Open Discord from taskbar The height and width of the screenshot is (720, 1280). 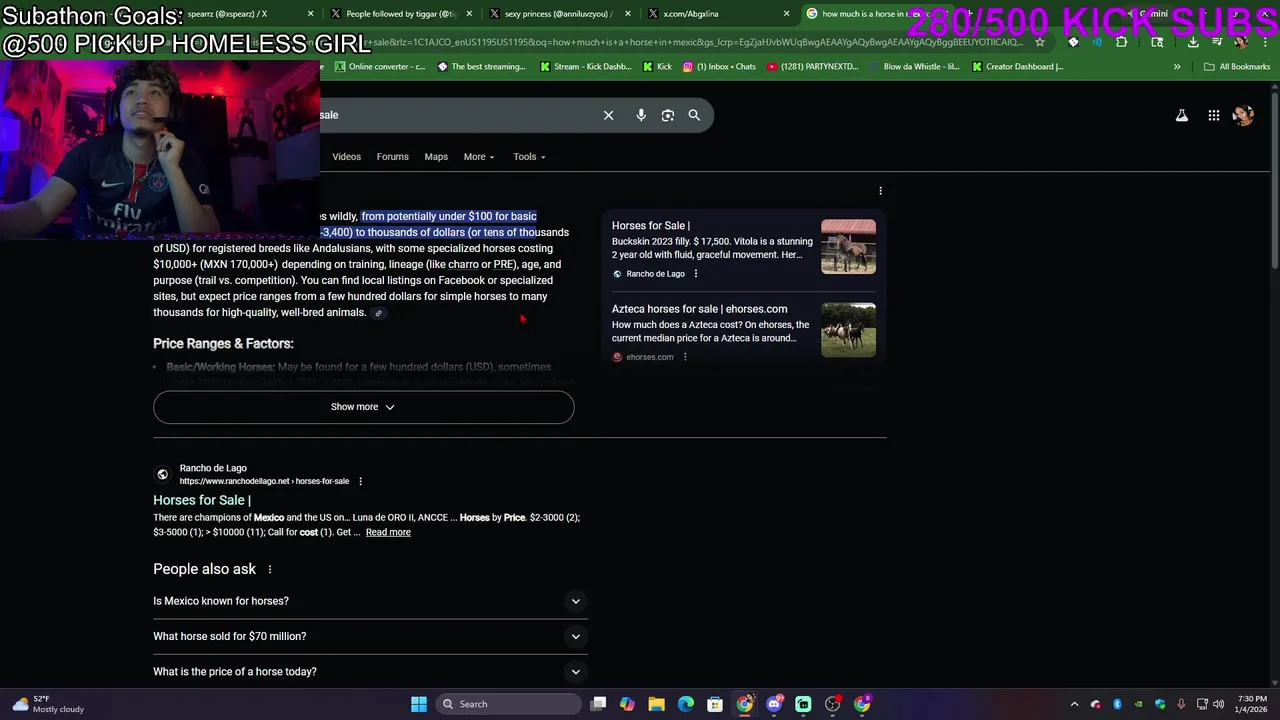[x=774, y=704]
